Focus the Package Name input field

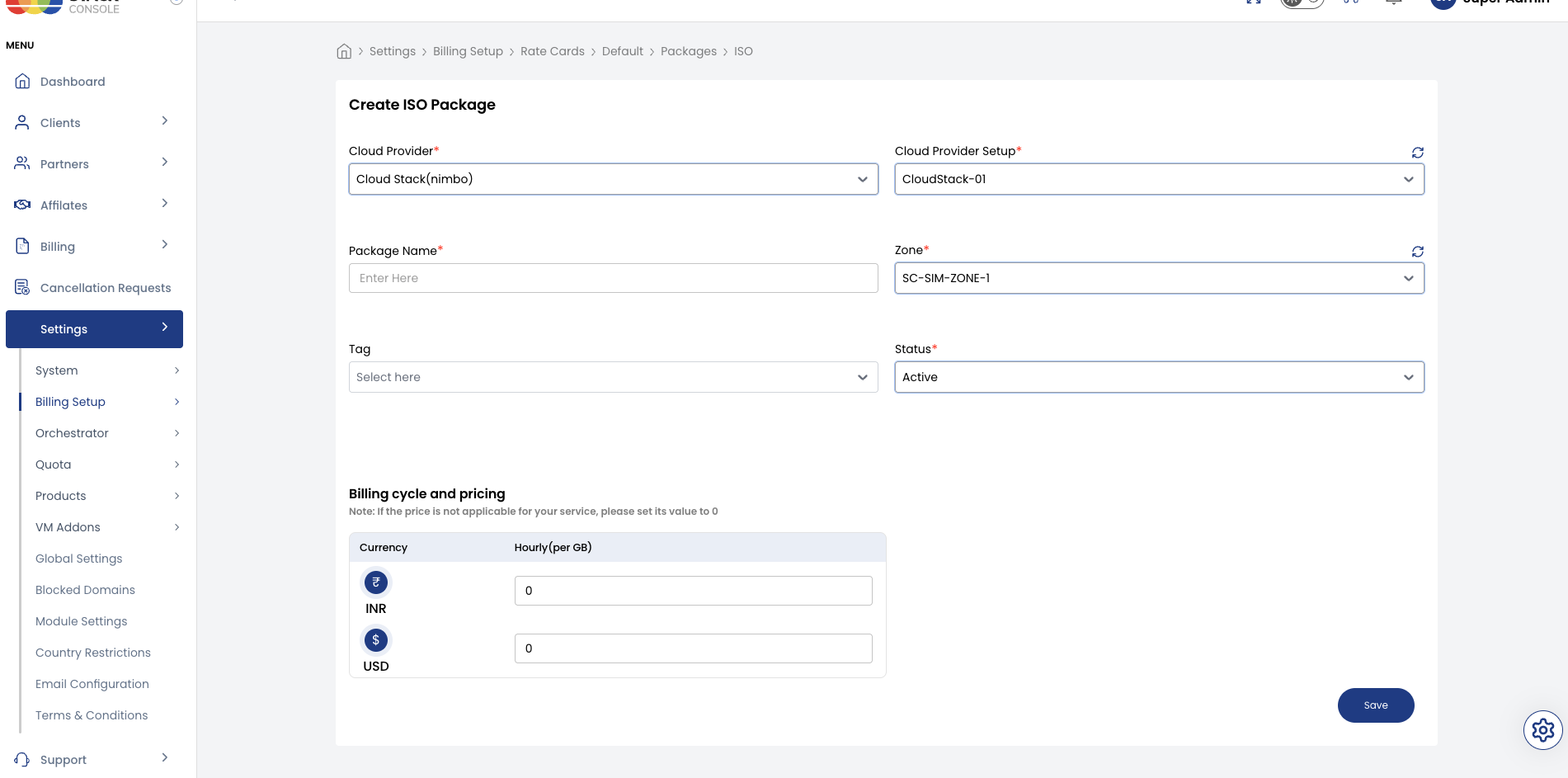pos(614,278)
